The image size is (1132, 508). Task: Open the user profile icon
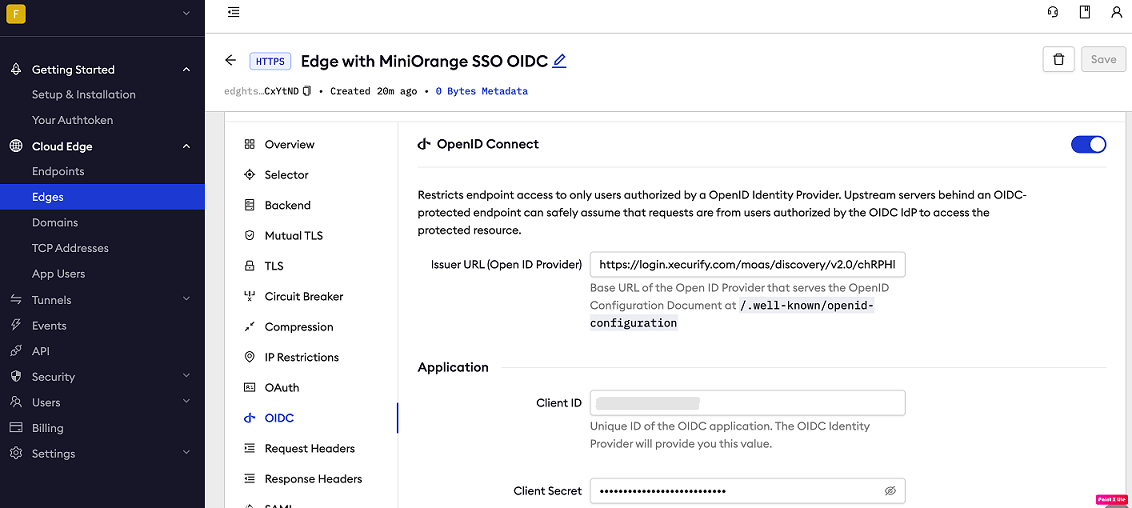pos(1116,12)
